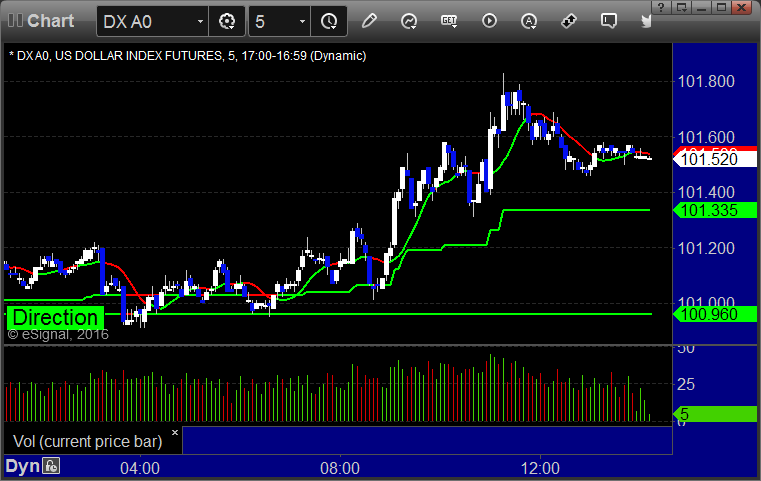Click the 101.335 green price marker

tap(715, 210)
